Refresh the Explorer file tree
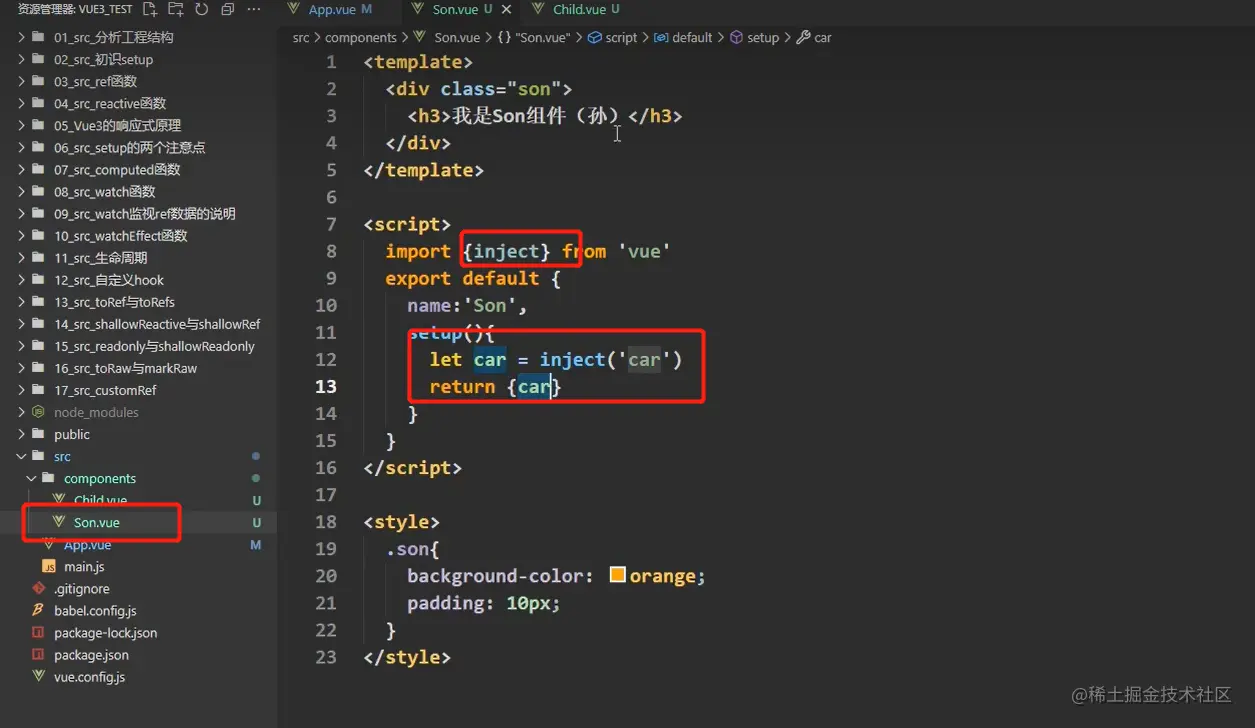 [x=201, y=9]
